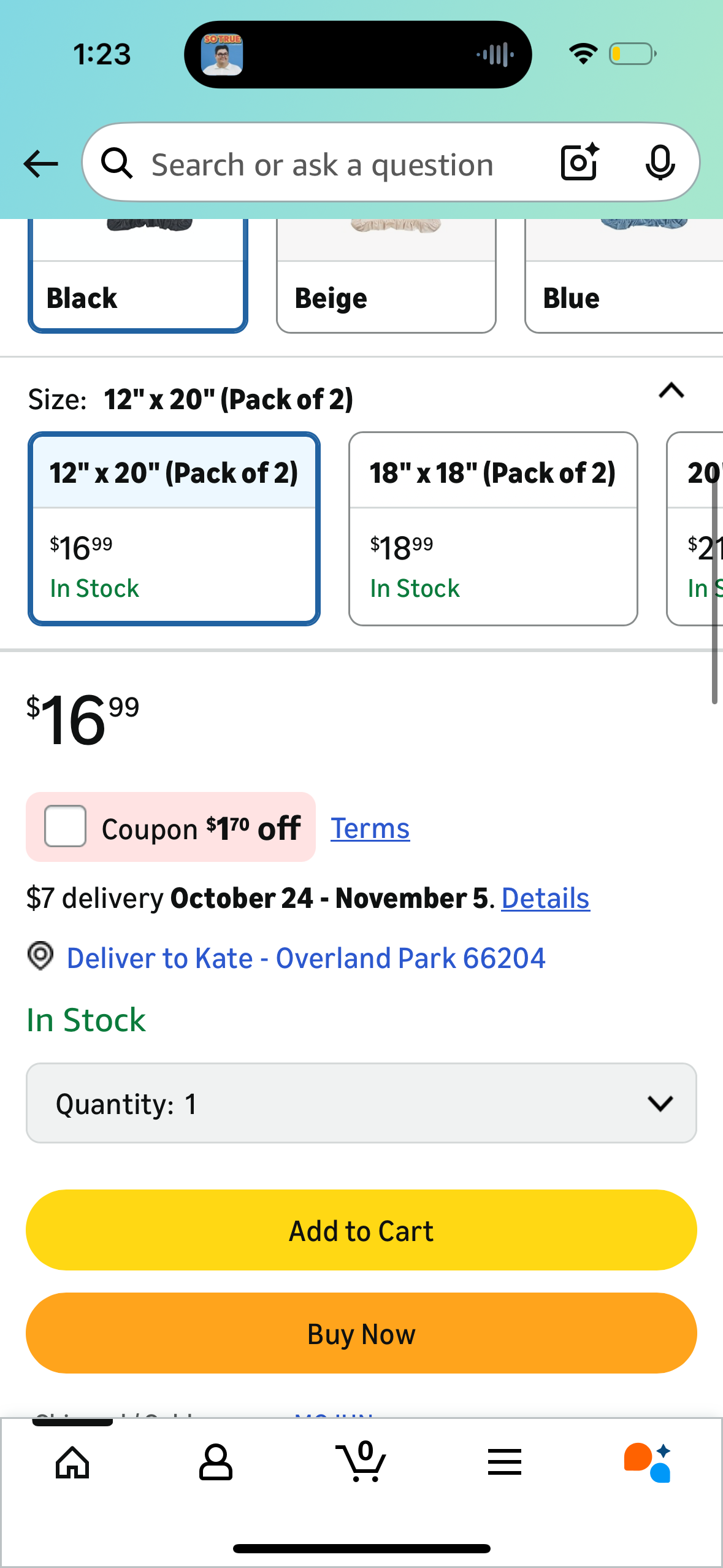Clip the $1.70 off coupon checkbox
This screenshot has height=1568, width=723.
tap(65, 826)
